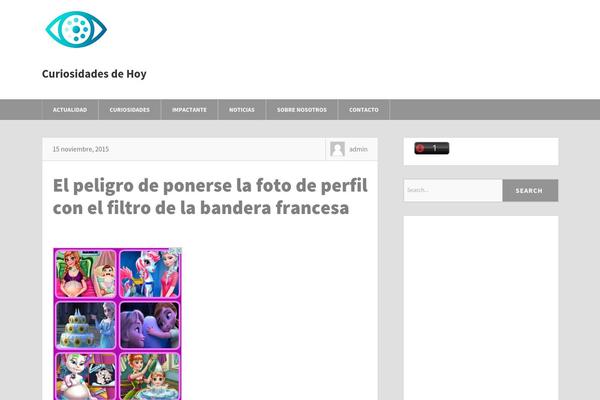Open the baby bath game thumbnail
The image size is (600, 400).
pos(149,376)
